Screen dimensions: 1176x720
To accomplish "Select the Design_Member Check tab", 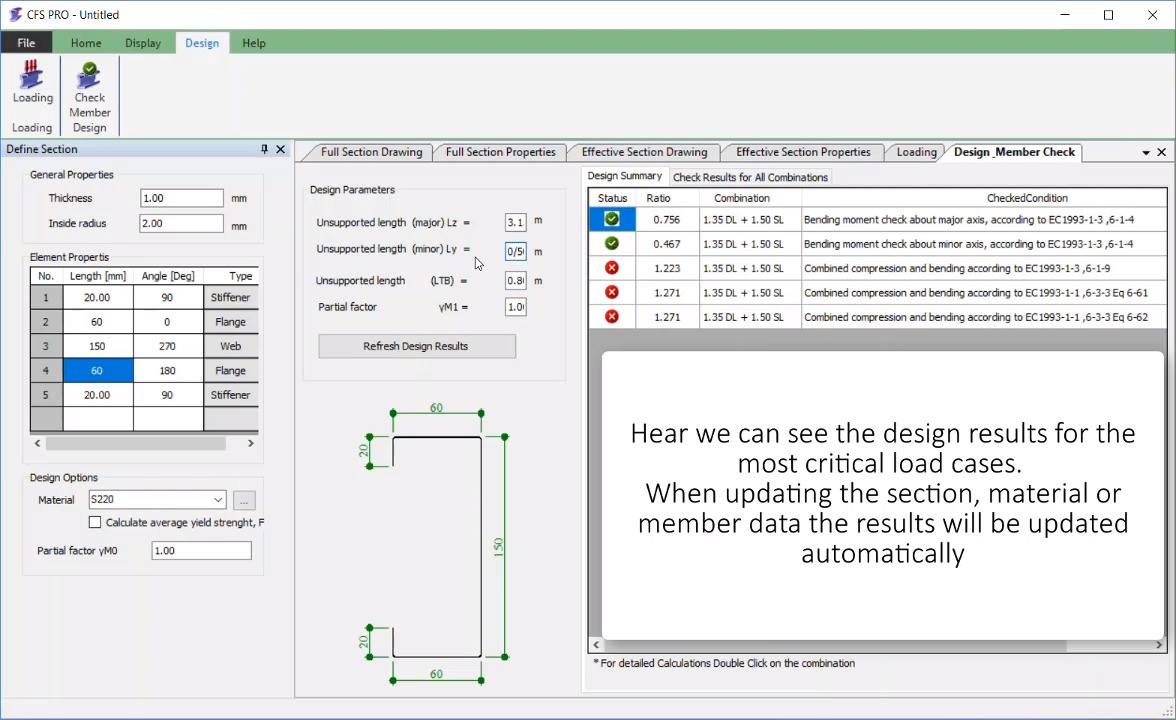I will [x=1014, y=152].
